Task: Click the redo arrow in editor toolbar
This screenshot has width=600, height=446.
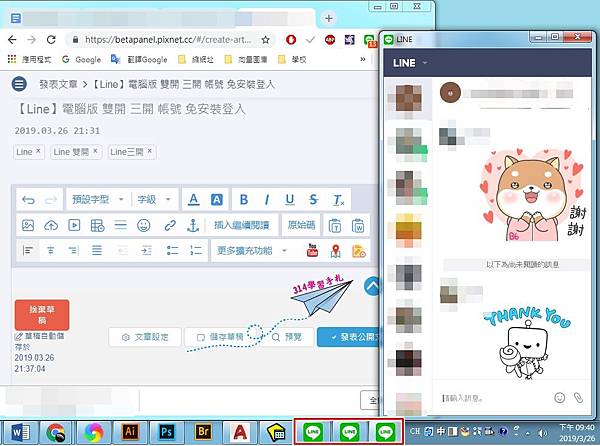Action: [x=51, y=200]
